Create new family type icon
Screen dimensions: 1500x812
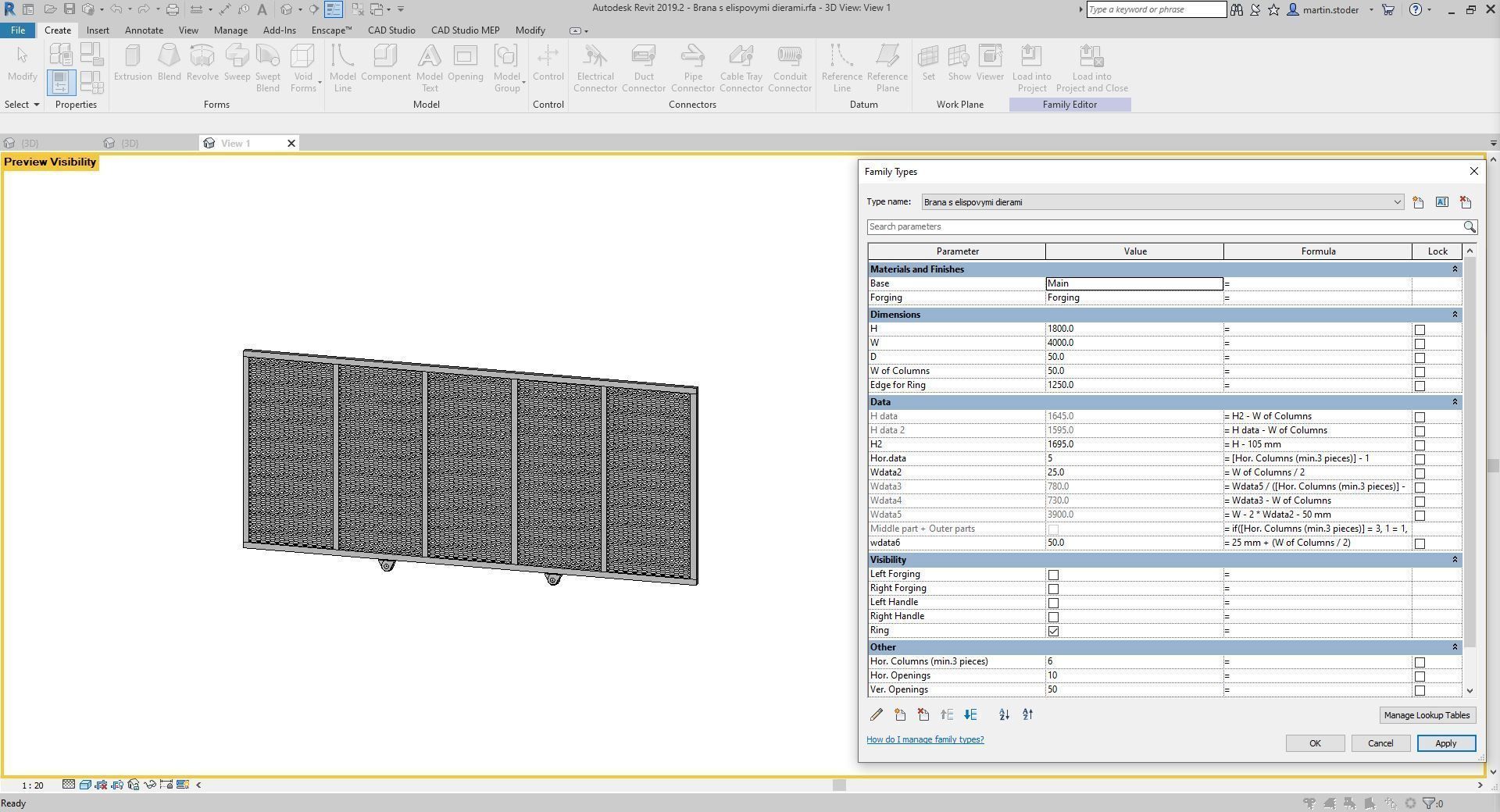[x=1419, y=202]
